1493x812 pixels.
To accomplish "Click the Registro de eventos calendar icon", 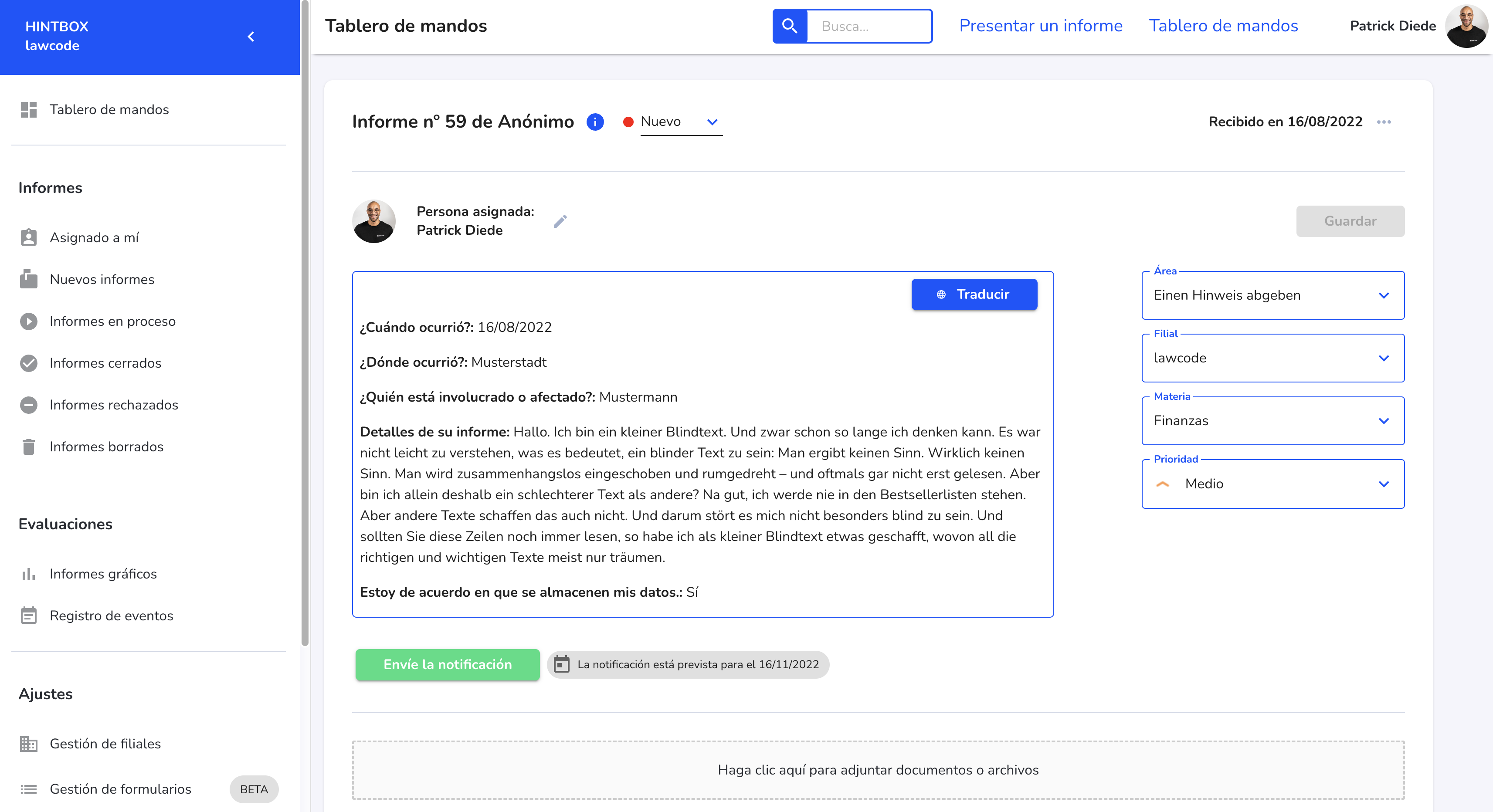I will [28, 616].
